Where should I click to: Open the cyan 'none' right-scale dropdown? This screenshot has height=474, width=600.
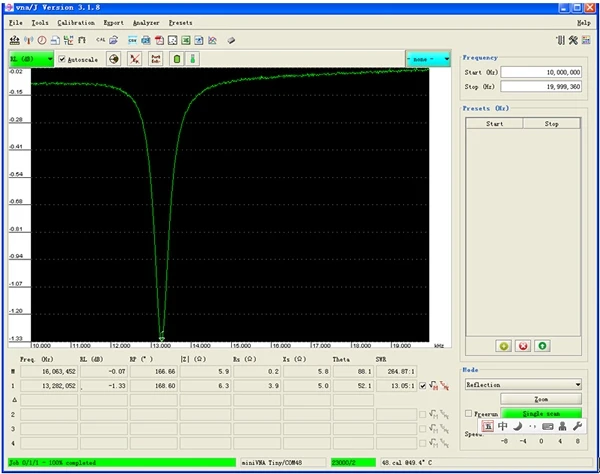coord(428,59)
